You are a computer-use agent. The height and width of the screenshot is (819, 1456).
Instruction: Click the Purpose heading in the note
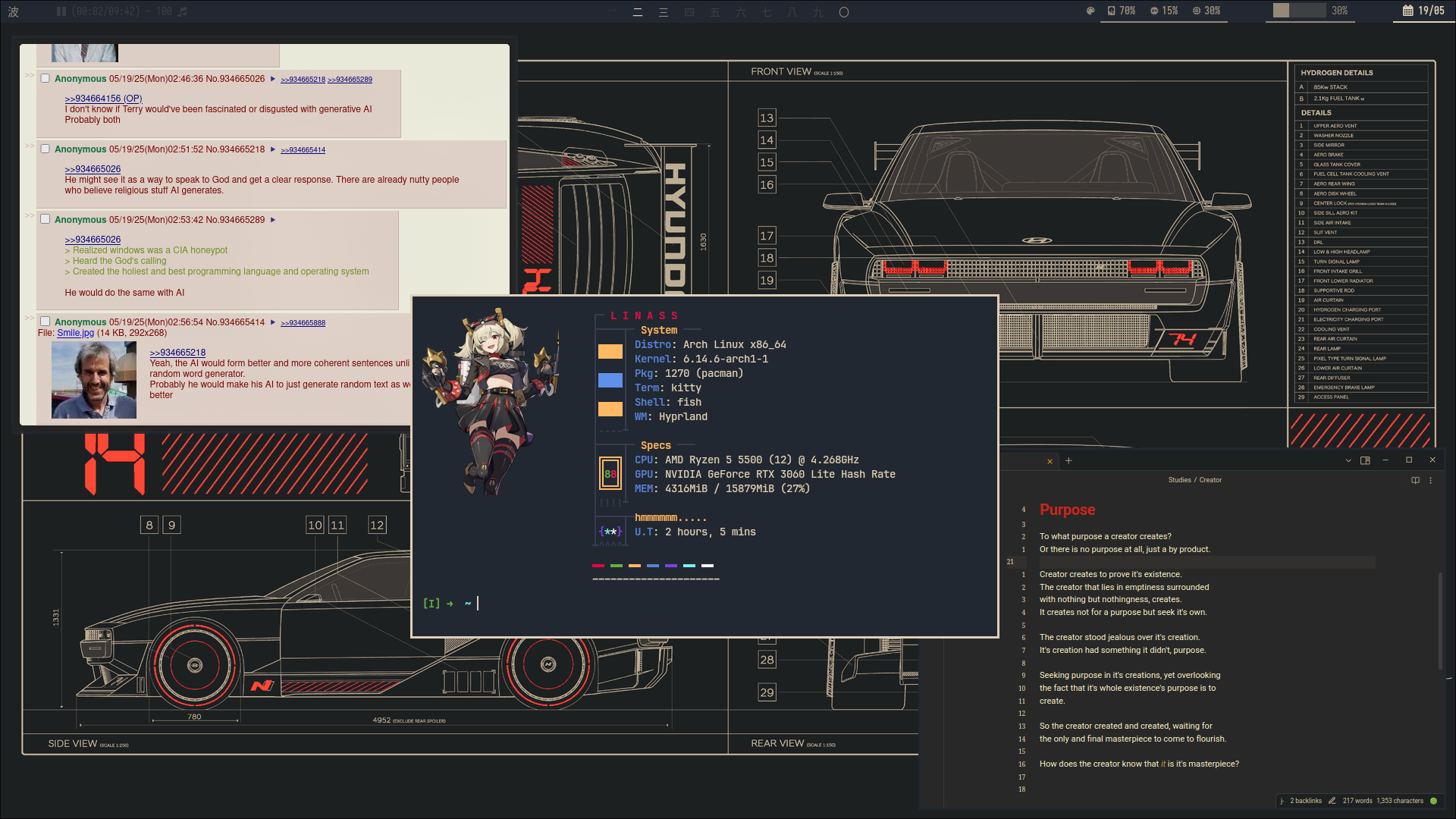[x=1067, y=510]
